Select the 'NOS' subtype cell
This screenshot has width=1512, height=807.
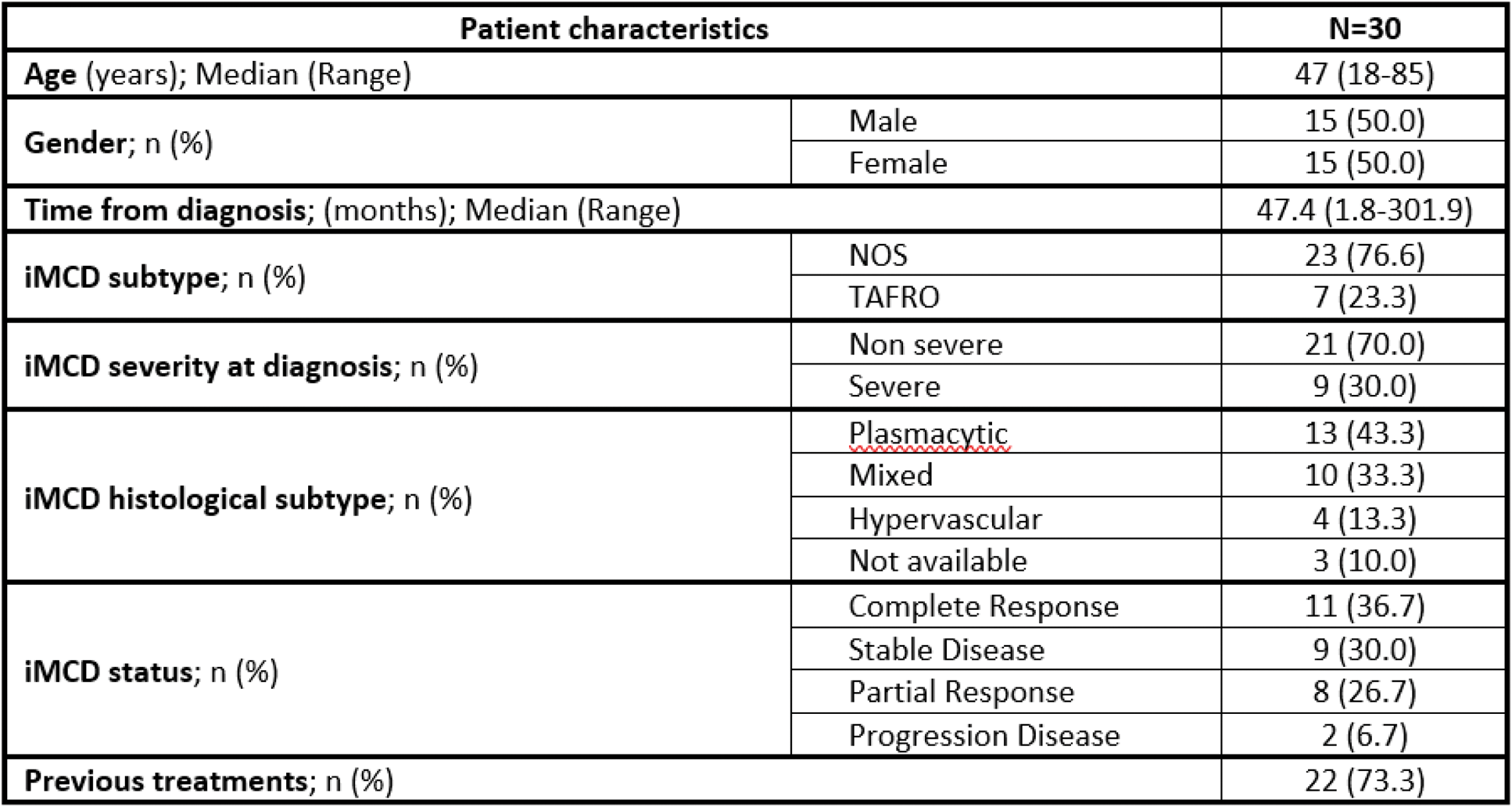click(x=878, y=255)
